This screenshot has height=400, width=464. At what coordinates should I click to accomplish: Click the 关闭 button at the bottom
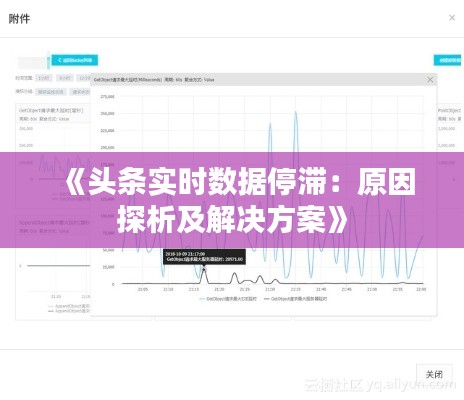pos(434,374)
